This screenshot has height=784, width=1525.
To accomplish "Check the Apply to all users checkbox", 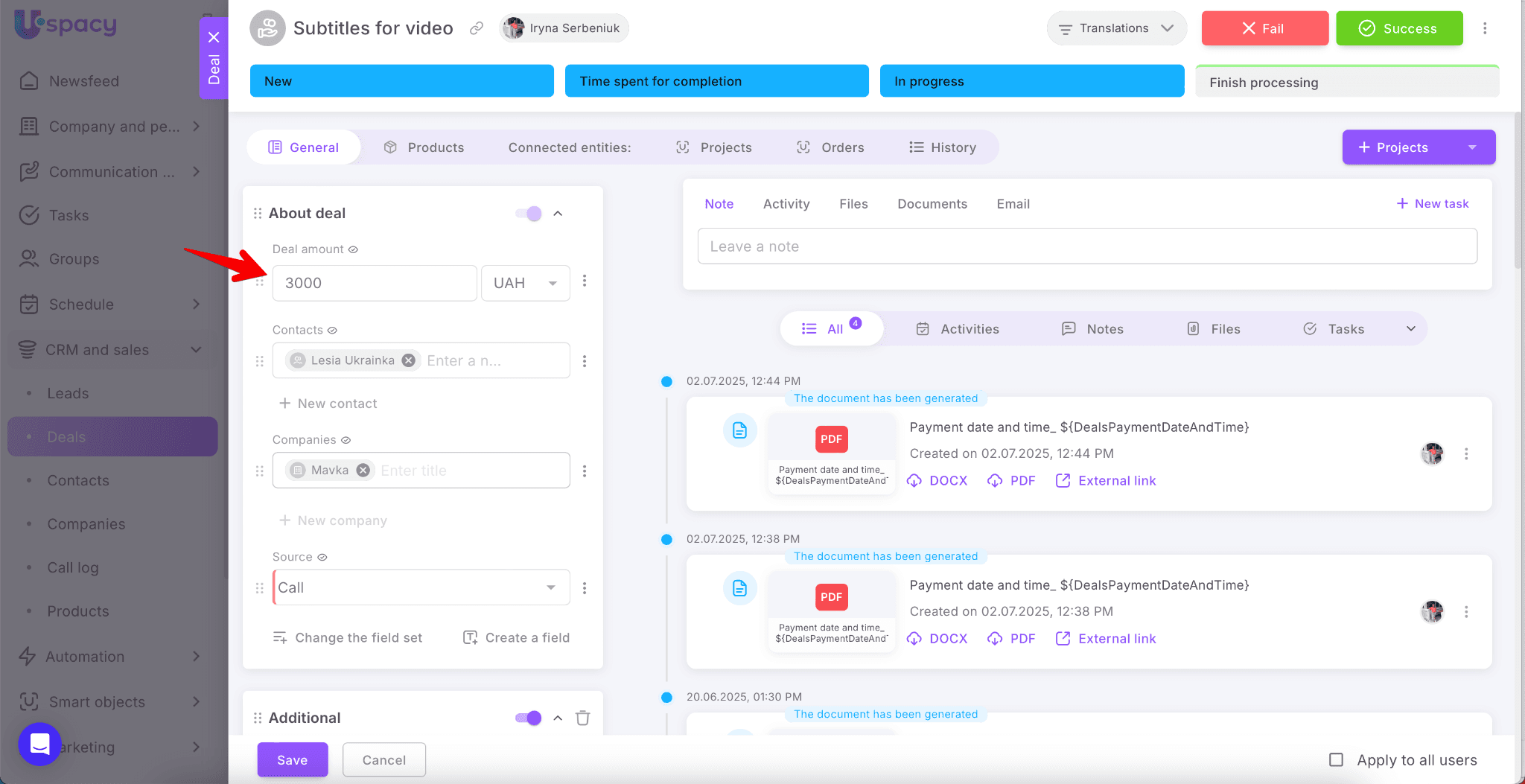I will (1336, 759).
